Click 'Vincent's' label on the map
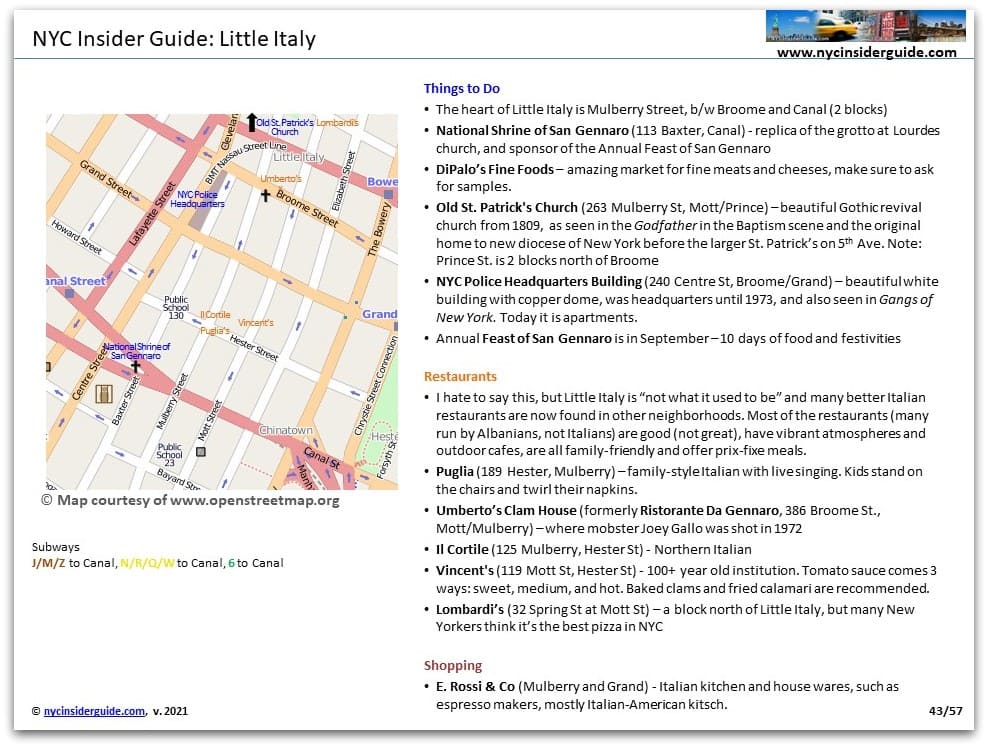The height and width of the screenshot is (748, 988). point(256,323)
